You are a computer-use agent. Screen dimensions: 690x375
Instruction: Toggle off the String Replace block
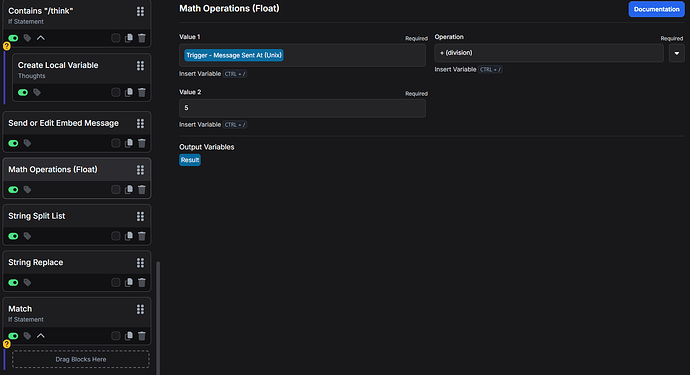click(13, 283)
